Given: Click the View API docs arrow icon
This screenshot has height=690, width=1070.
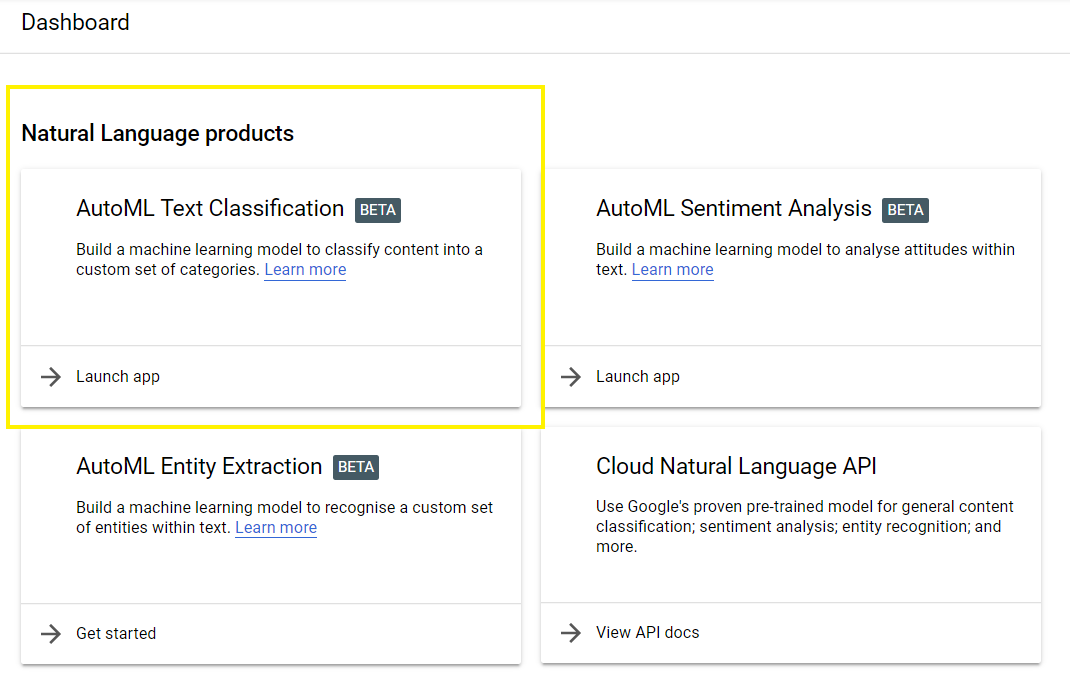Looking at the screenshot, I should (570, 632).
